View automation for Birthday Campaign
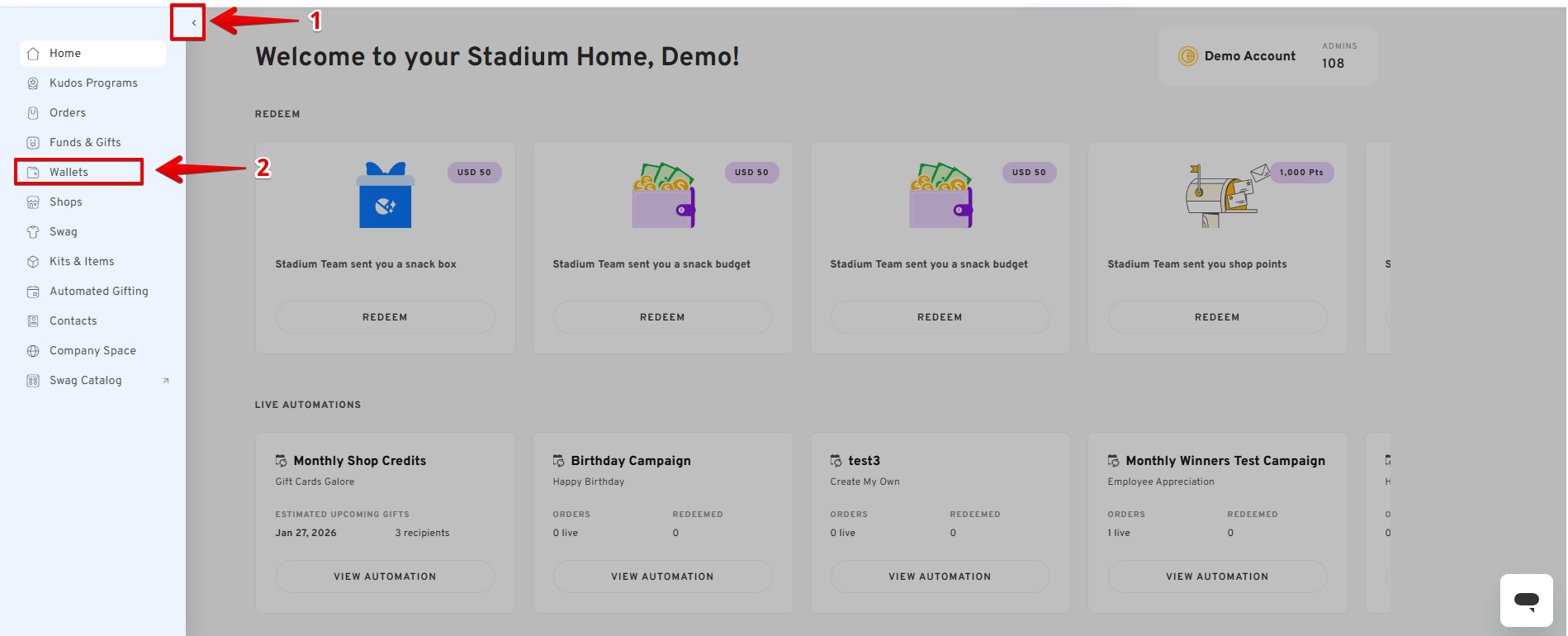 click(662, 577)
